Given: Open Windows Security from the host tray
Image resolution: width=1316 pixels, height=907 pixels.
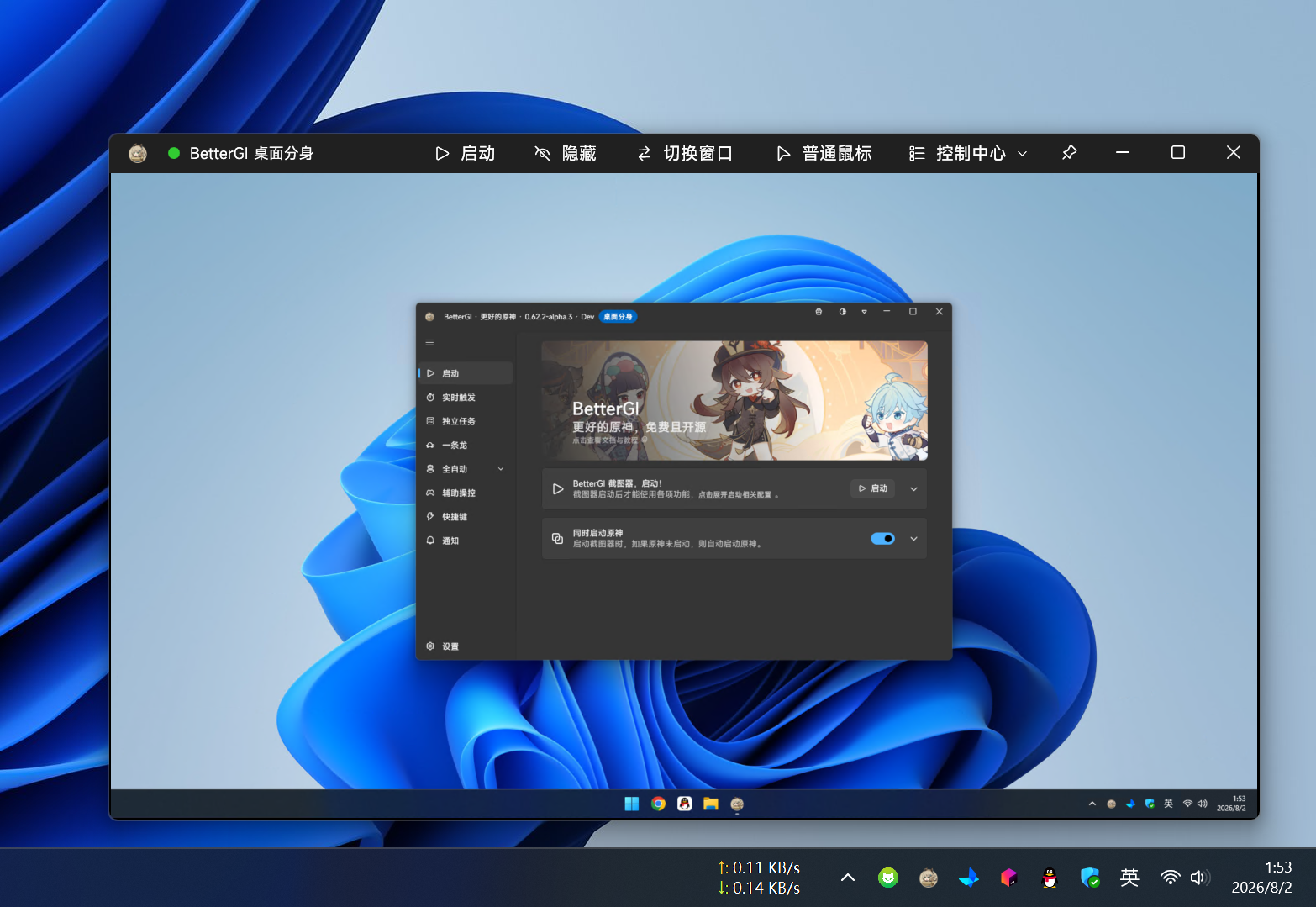Looking at the screenshot, I should 1090,878.
